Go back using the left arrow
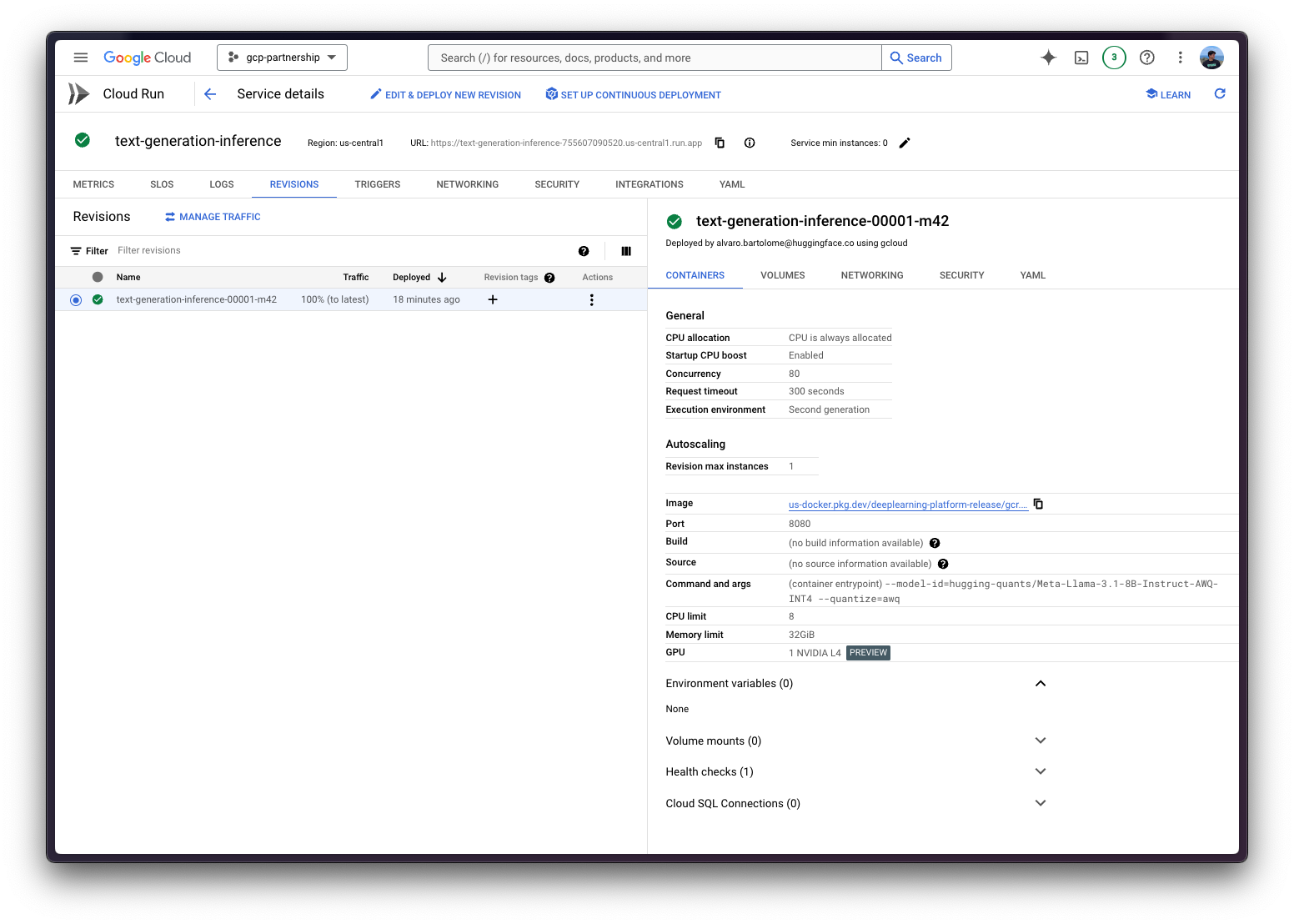This screenshot has height=924, width=1294. pos(210,94)
